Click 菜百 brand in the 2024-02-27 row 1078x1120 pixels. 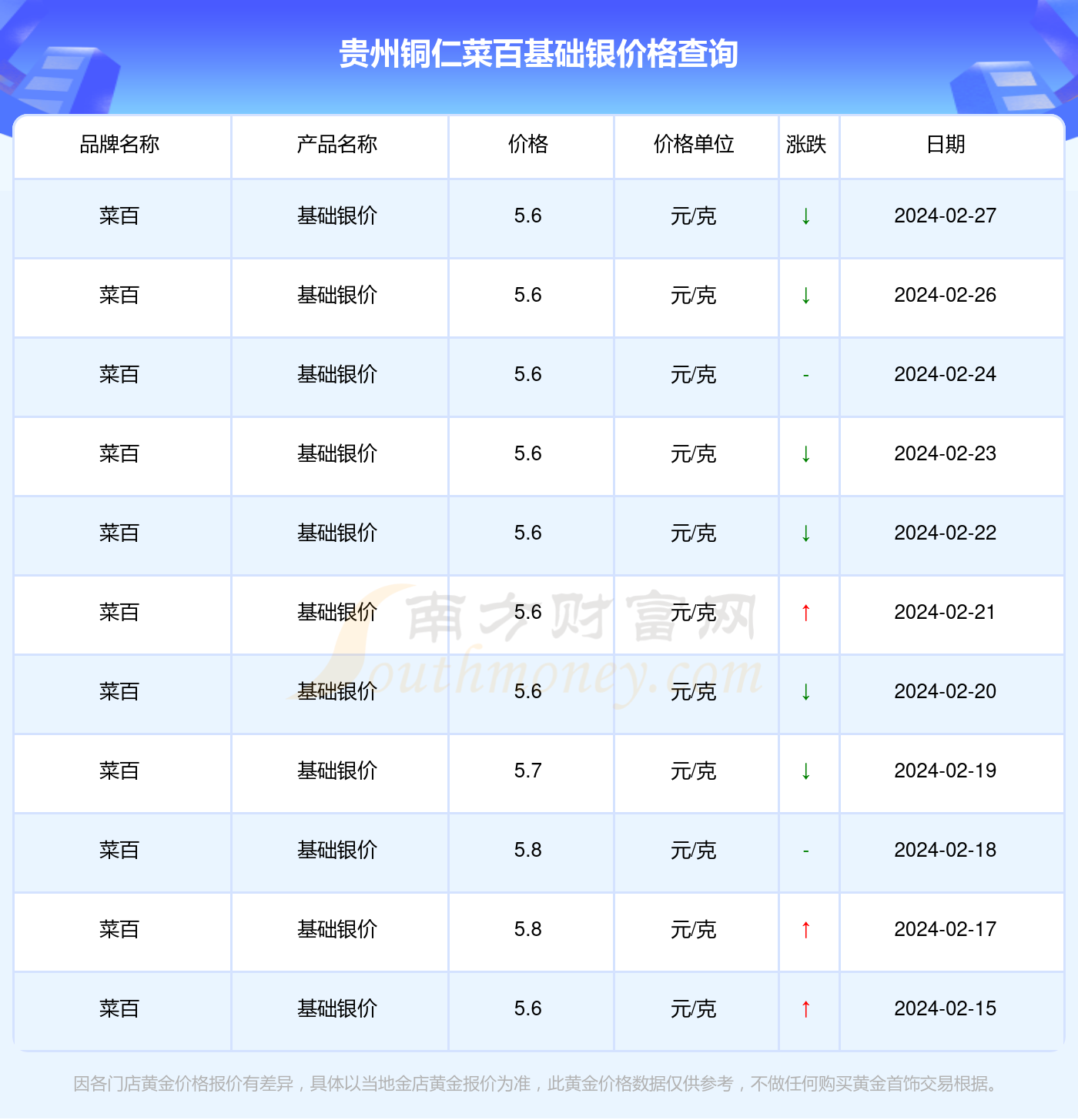[x=119, y=216]
